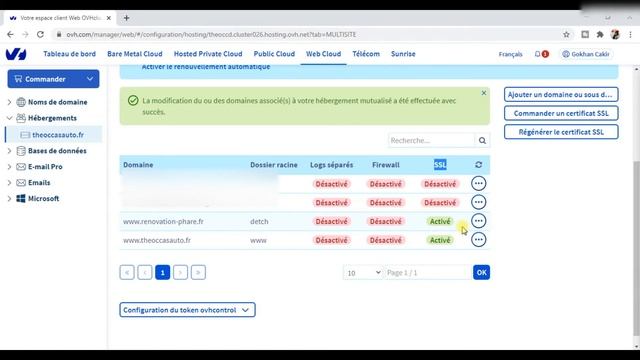The width and height of the screenshot is (640, 360).
Task: Expand Bases de données section
Action: click(x=9, y=151)
